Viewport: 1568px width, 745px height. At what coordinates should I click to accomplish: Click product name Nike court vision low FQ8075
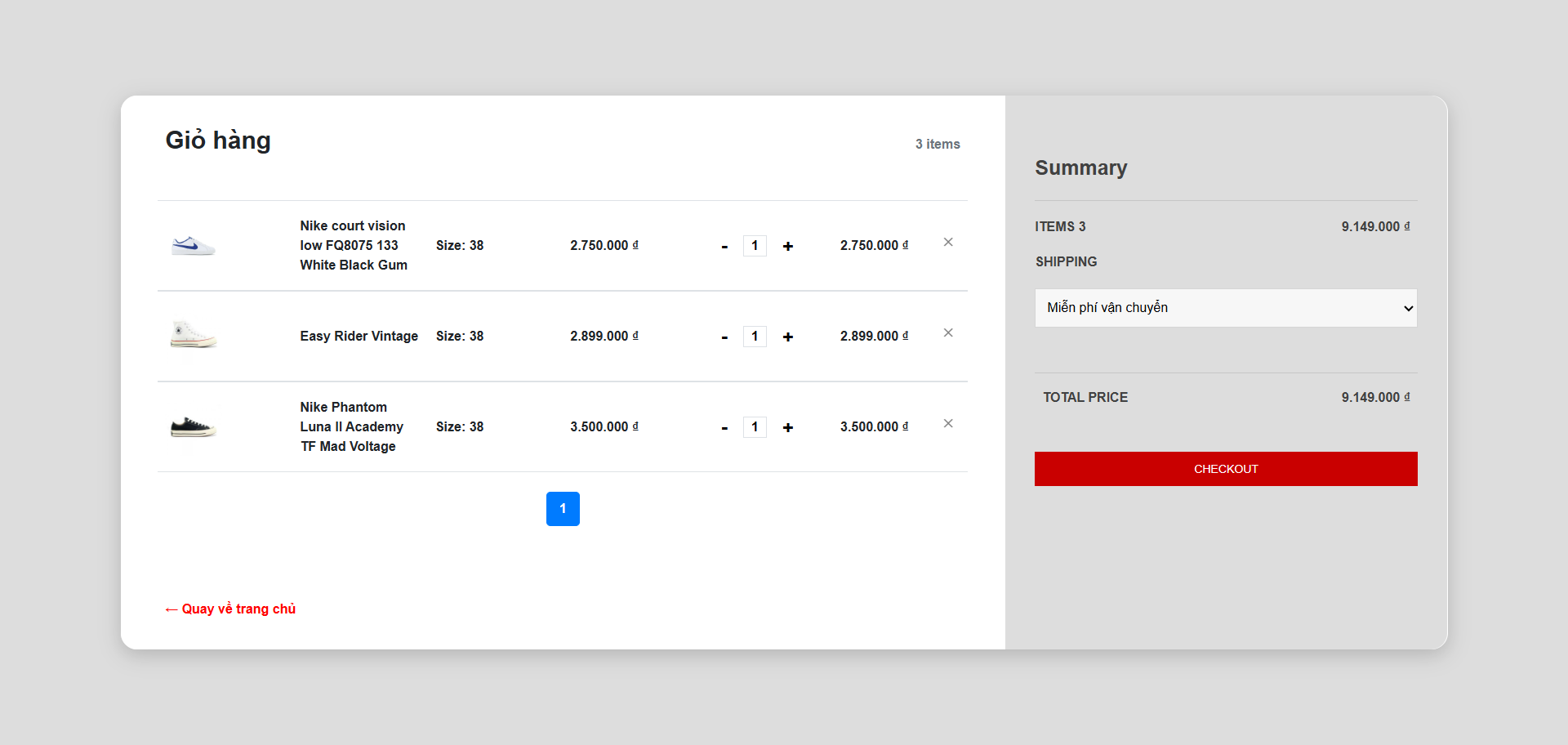(354, 245)
